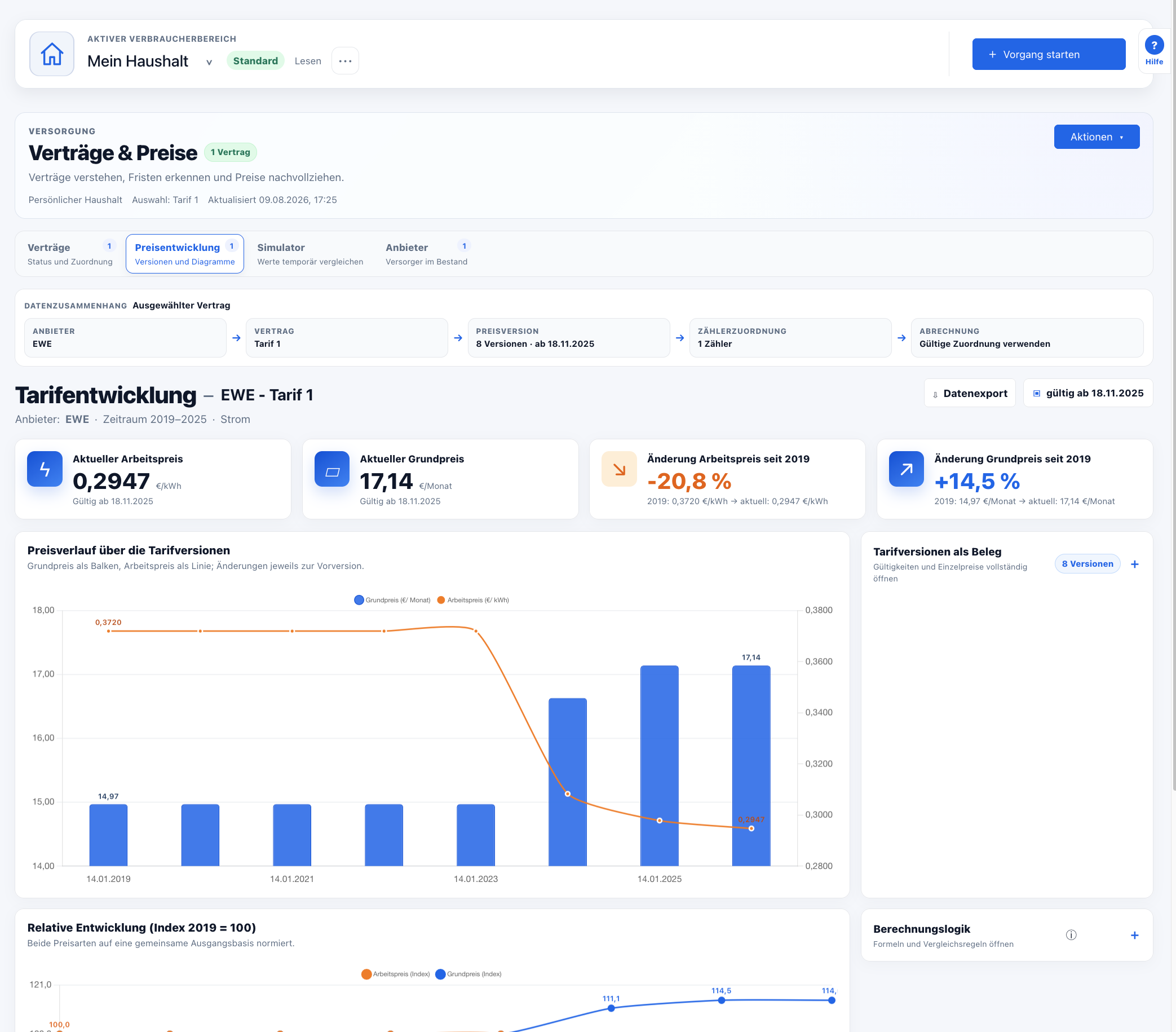The width and height of the screenshot is (1176, 1032).
Task: Click the orange downward arrow trend icon
Action: pyautogui.click(x=619, y=469)
